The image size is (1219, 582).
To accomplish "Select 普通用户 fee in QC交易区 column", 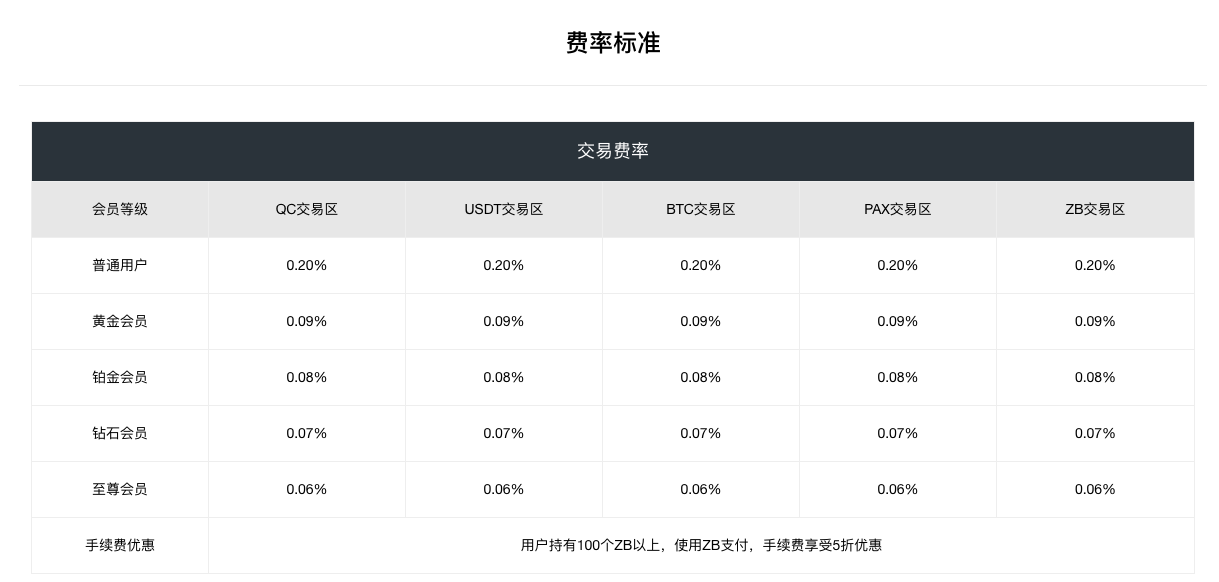I will 307,265.
